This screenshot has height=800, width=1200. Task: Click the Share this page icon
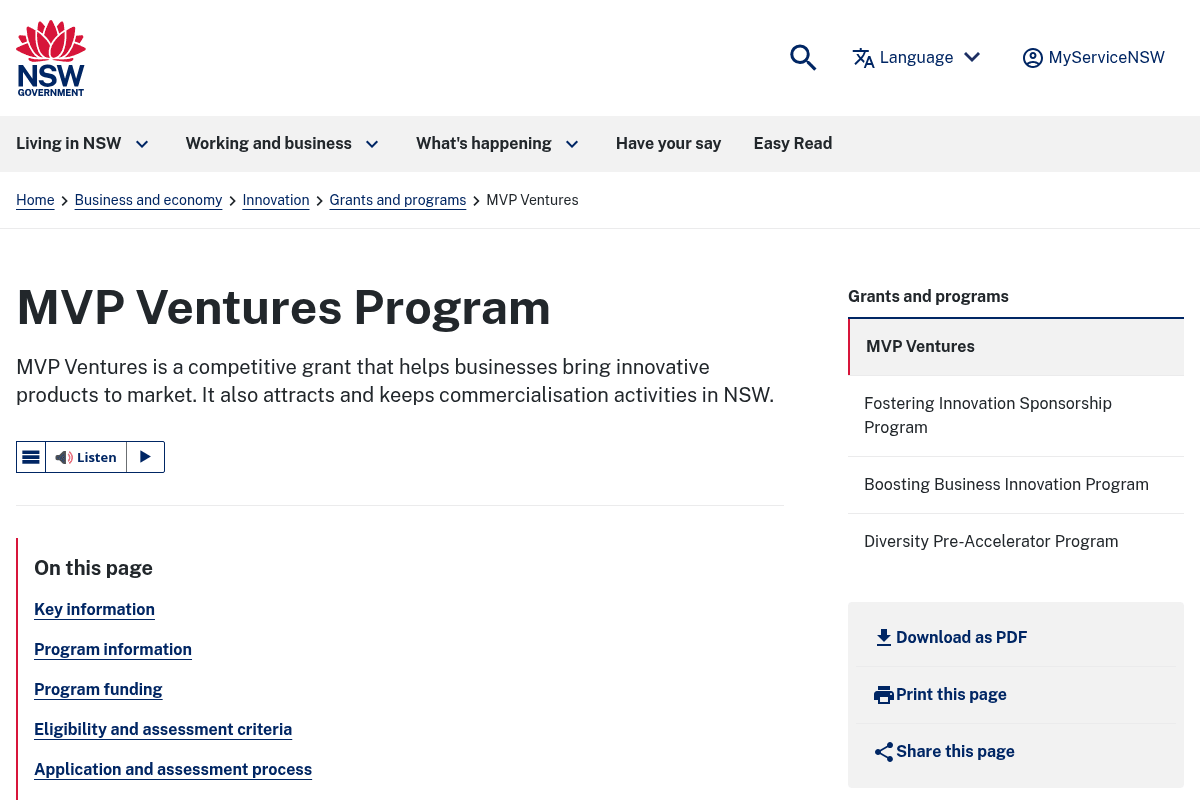pyautogui.click(x=884, y=751)
